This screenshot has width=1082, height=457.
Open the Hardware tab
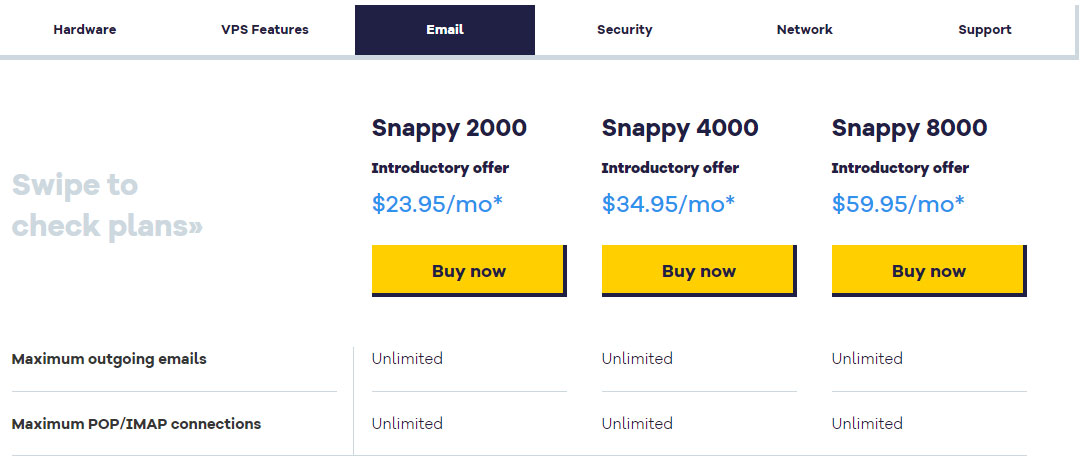pyautogui.click(x=85, y=30)
